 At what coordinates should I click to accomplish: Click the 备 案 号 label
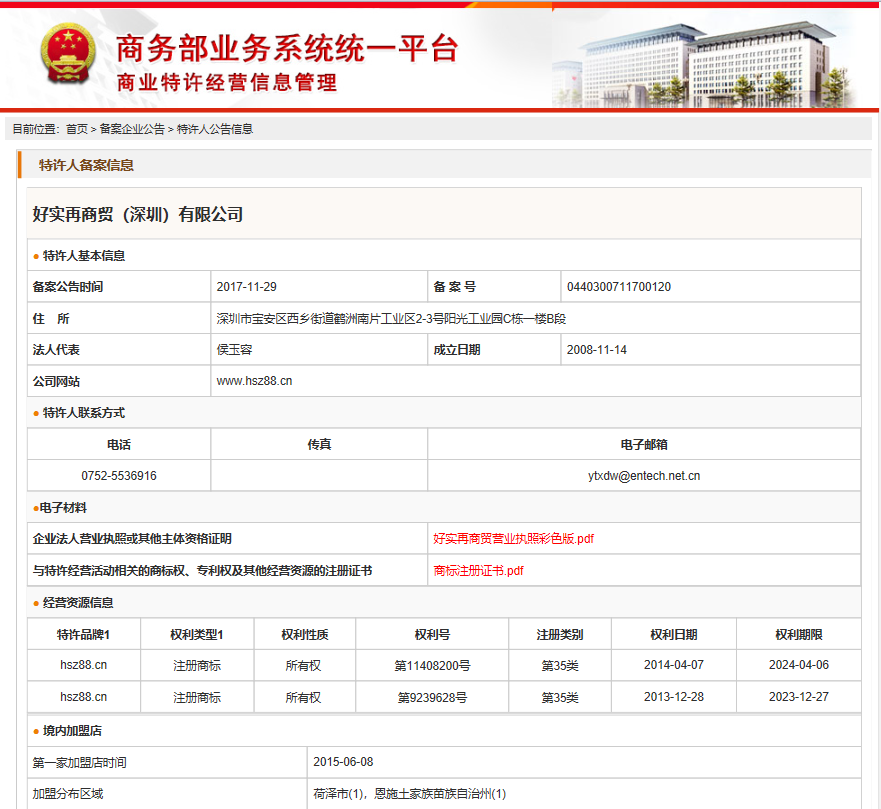[455, 287]
